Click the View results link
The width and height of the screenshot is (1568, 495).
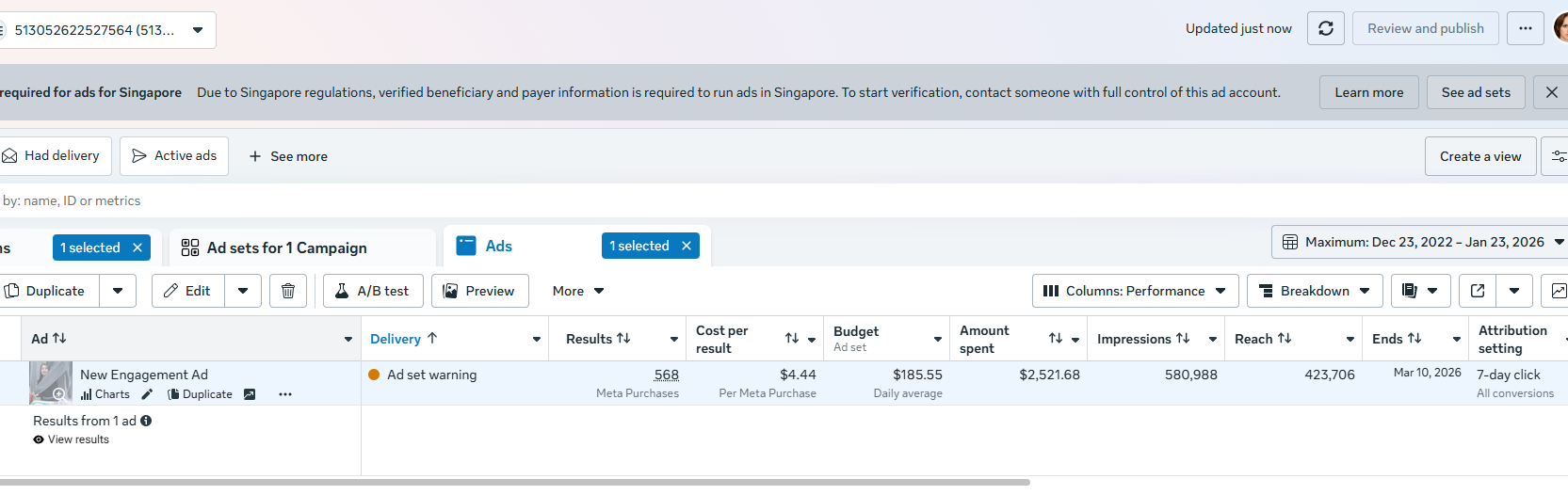pos(78,439)
